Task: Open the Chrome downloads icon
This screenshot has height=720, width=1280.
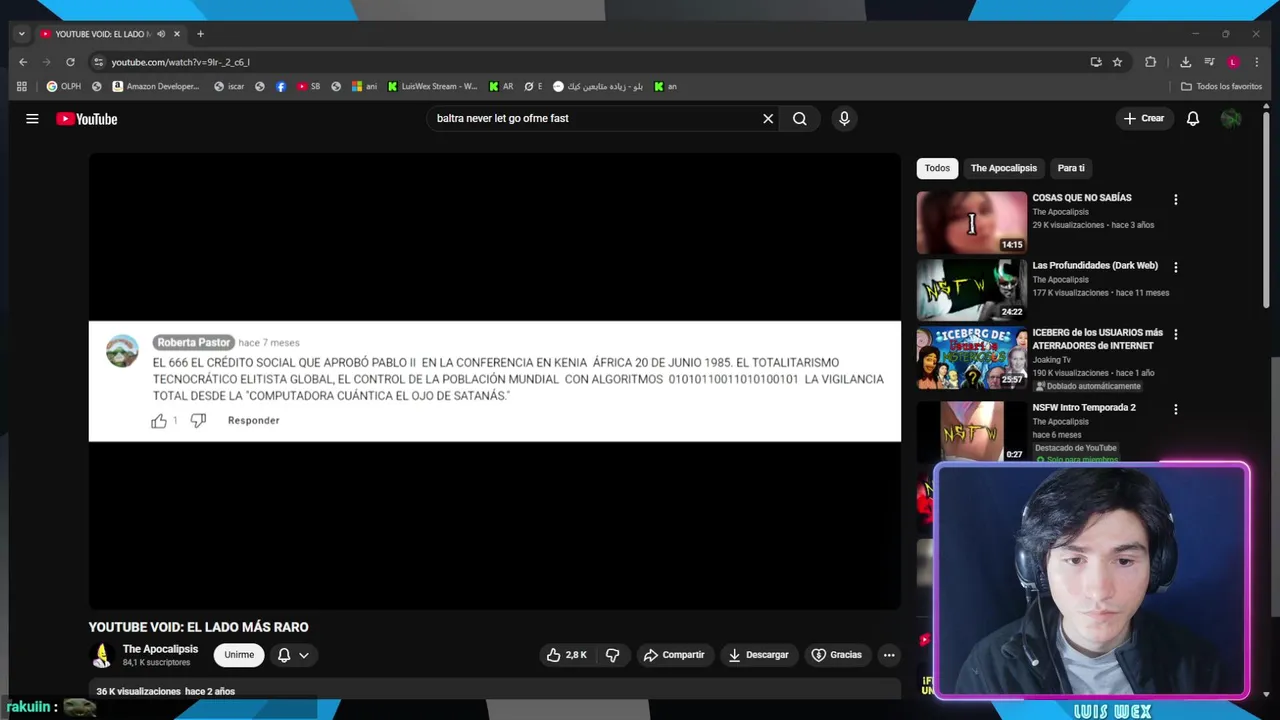Action: coord(1185,62)
